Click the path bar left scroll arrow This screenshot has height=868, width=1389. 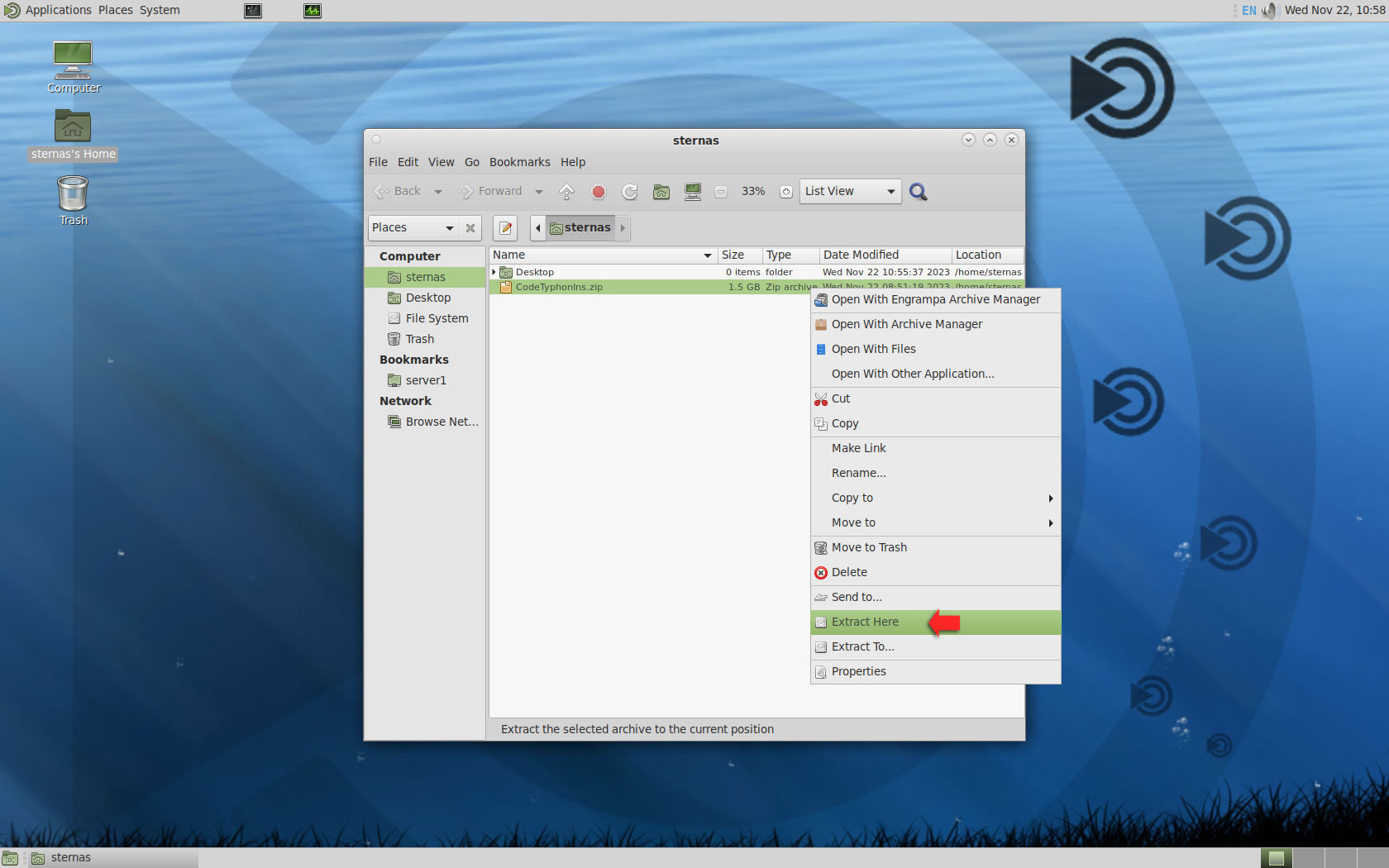click(x=537, y=228)
